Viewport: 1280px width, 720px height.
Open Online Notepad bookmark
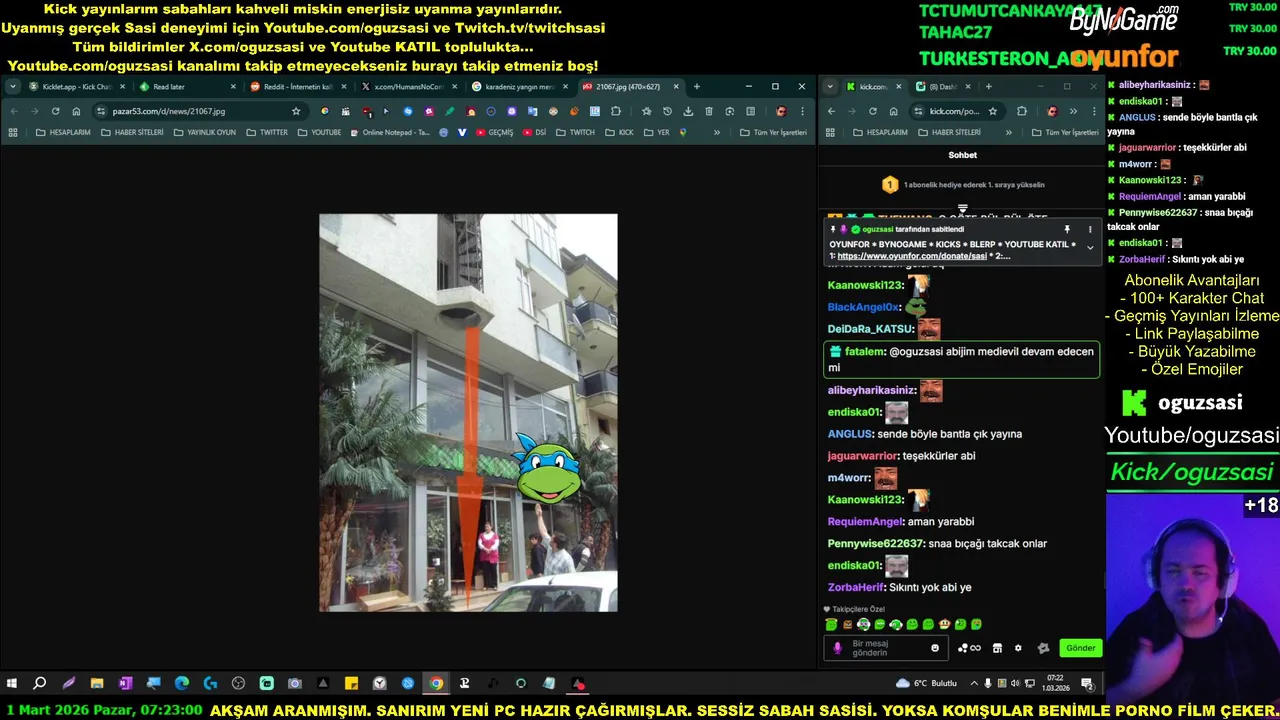pos(389,132)
